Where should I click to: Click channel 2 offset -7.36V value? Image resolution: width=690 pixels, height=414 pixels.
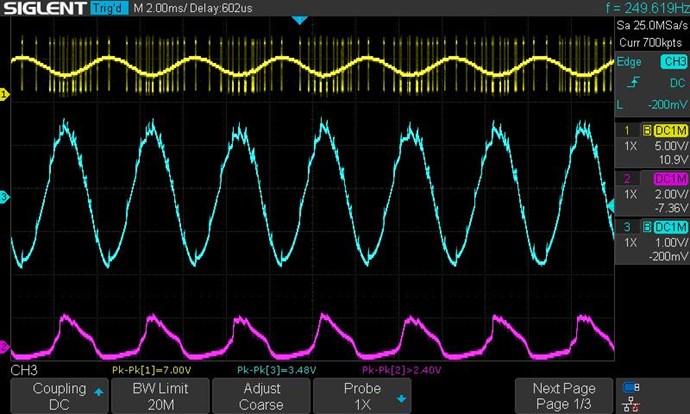[x=671, y=208]
